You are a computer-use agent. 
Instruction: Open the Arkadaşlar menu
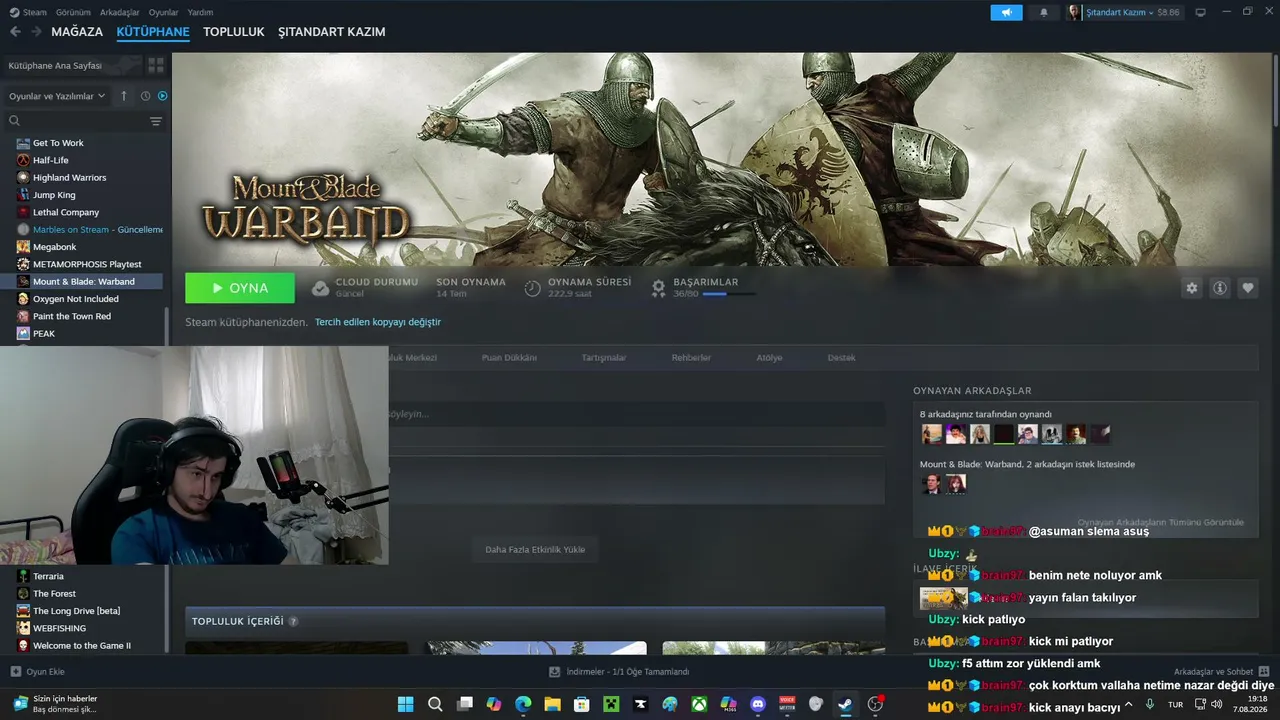(x=120, y=12)
